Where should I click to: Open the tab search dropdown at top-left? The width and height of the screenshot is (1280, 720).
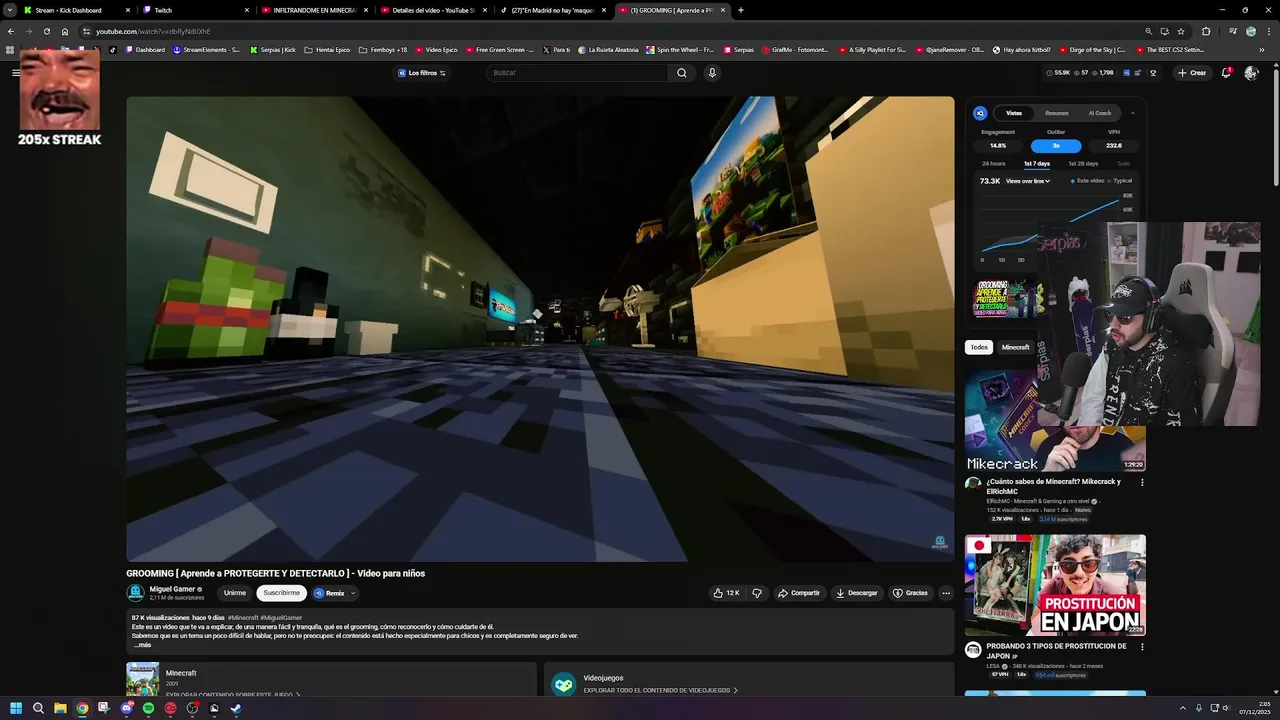coord(9,10)
